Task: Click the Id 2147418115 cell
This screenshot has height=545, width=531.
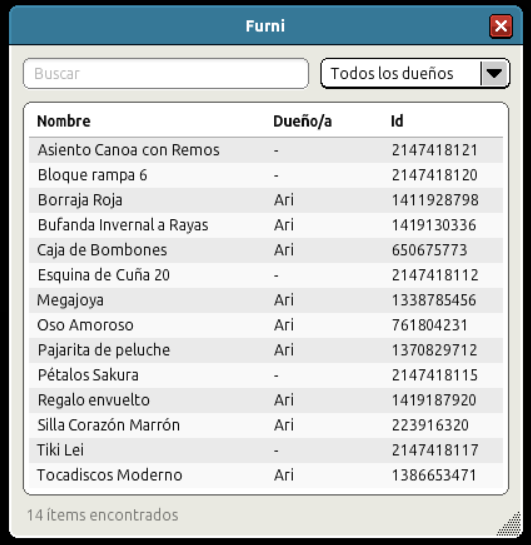Action: (435, 376)
